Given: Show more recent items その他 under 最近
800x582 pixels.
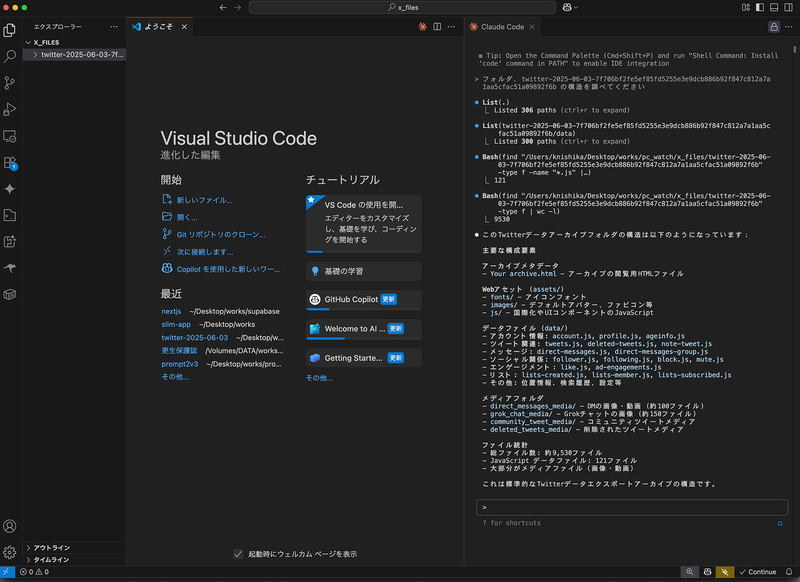Looking at the screenshot, I should pyautogui.click(x=175, y=377).
